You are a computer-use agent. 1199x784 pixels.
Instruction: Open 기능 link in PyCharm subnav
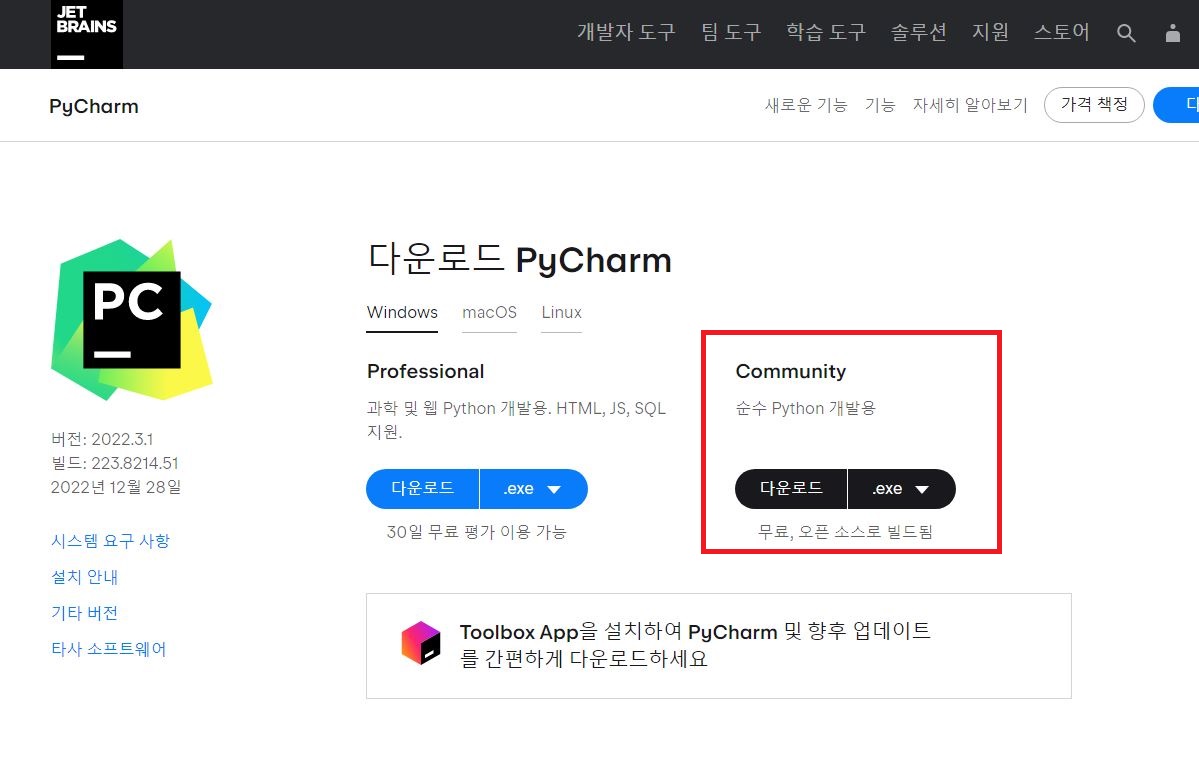[879, 105]
